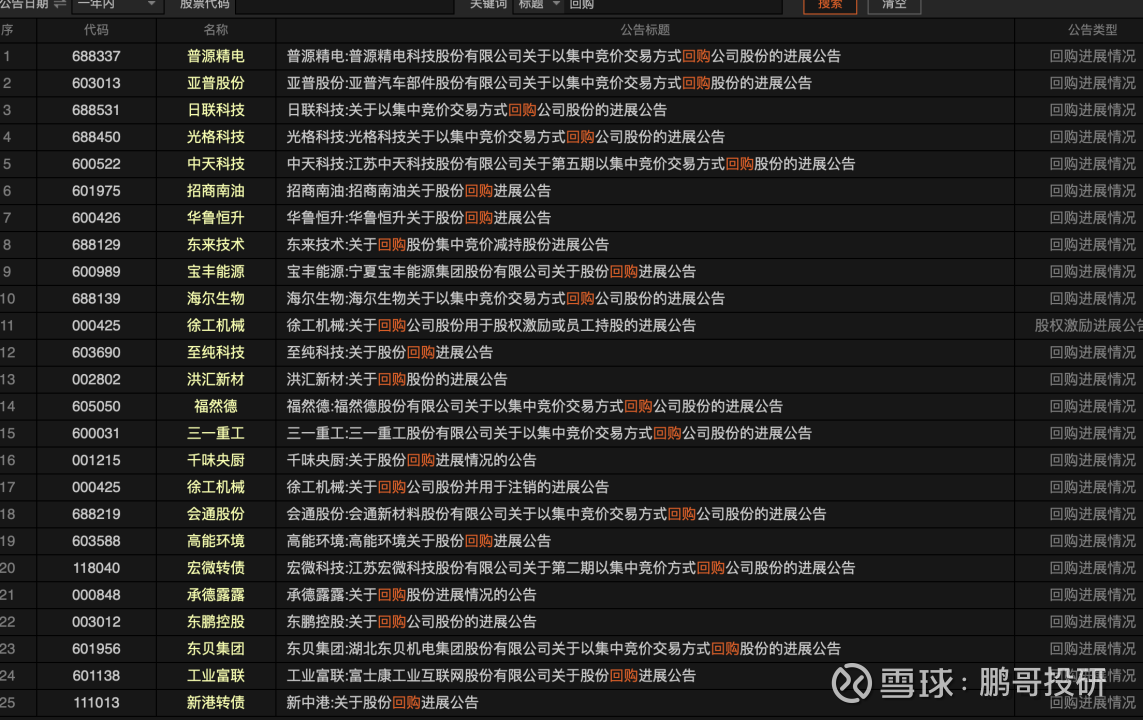Click stock code 001215
This screenshot has width=1143, height=720.
tap(96, 461)
